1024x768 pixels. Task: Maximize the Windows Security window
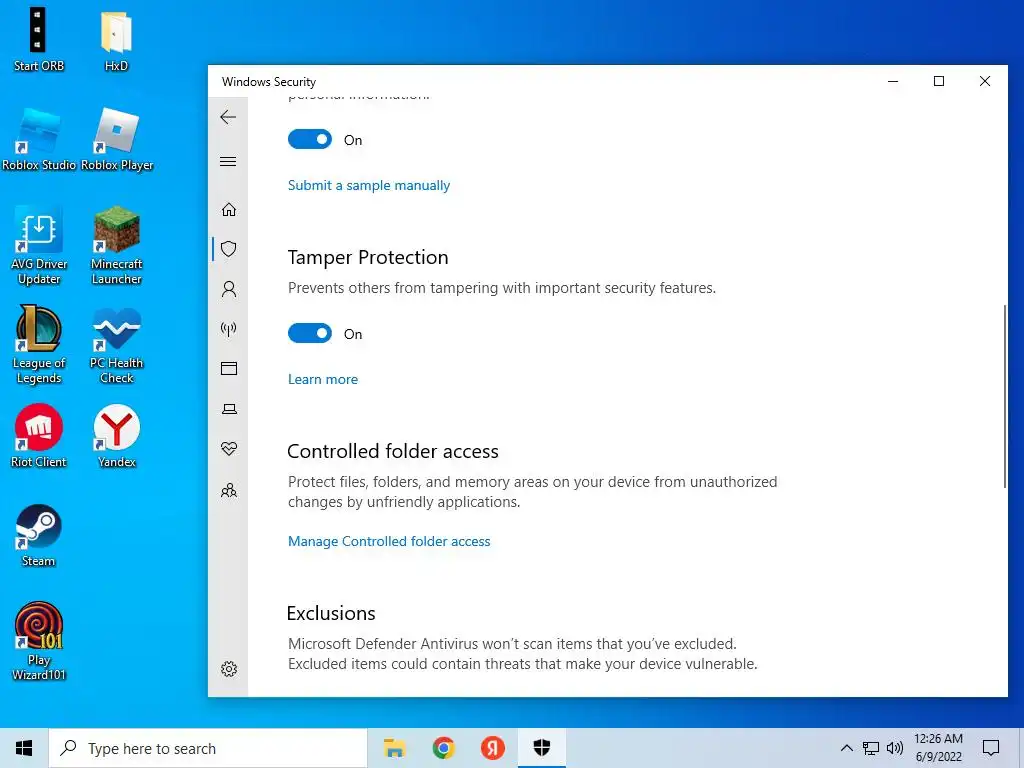[x=938, y=81]
